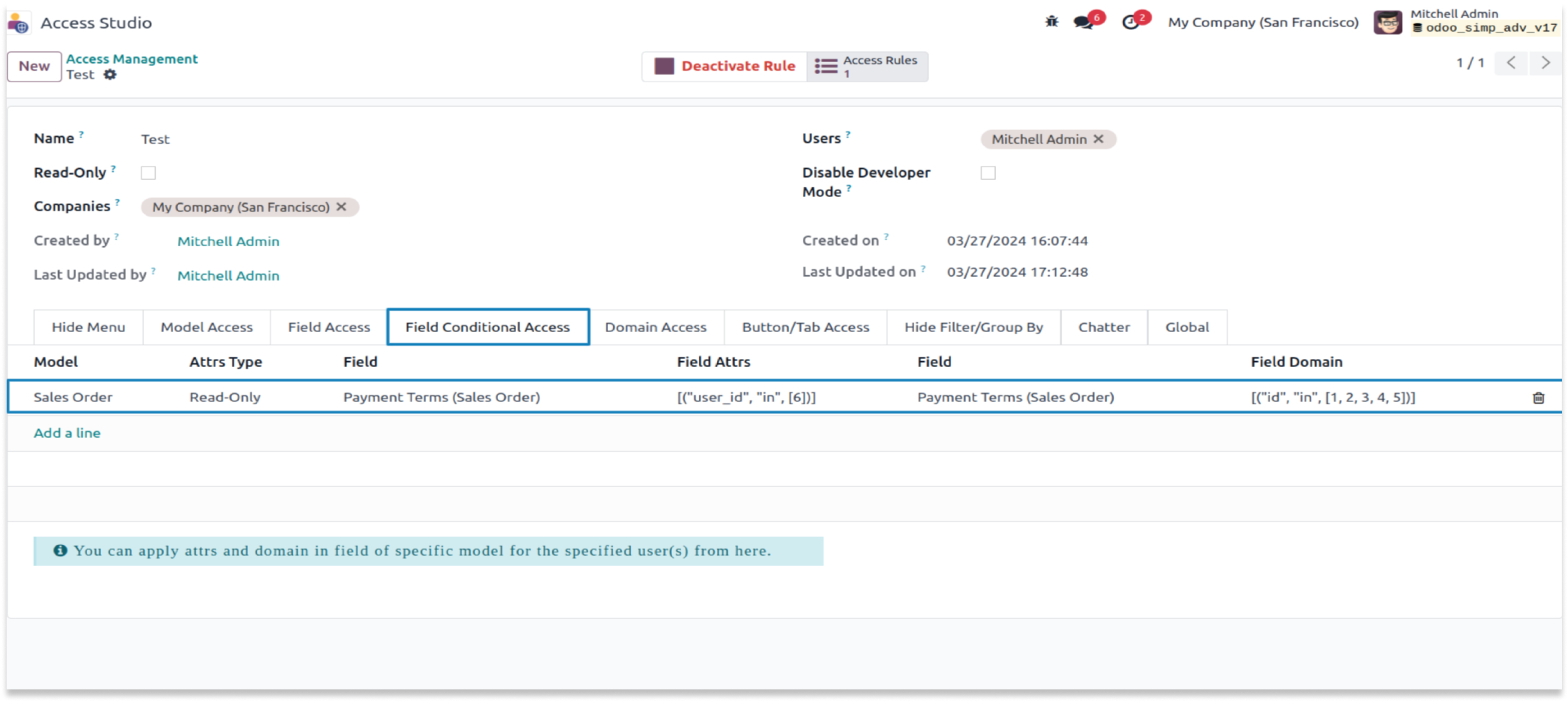Remove My Company (San Francisco) tag
Viewport: 1568px width, 701px height.
point(342,207)
